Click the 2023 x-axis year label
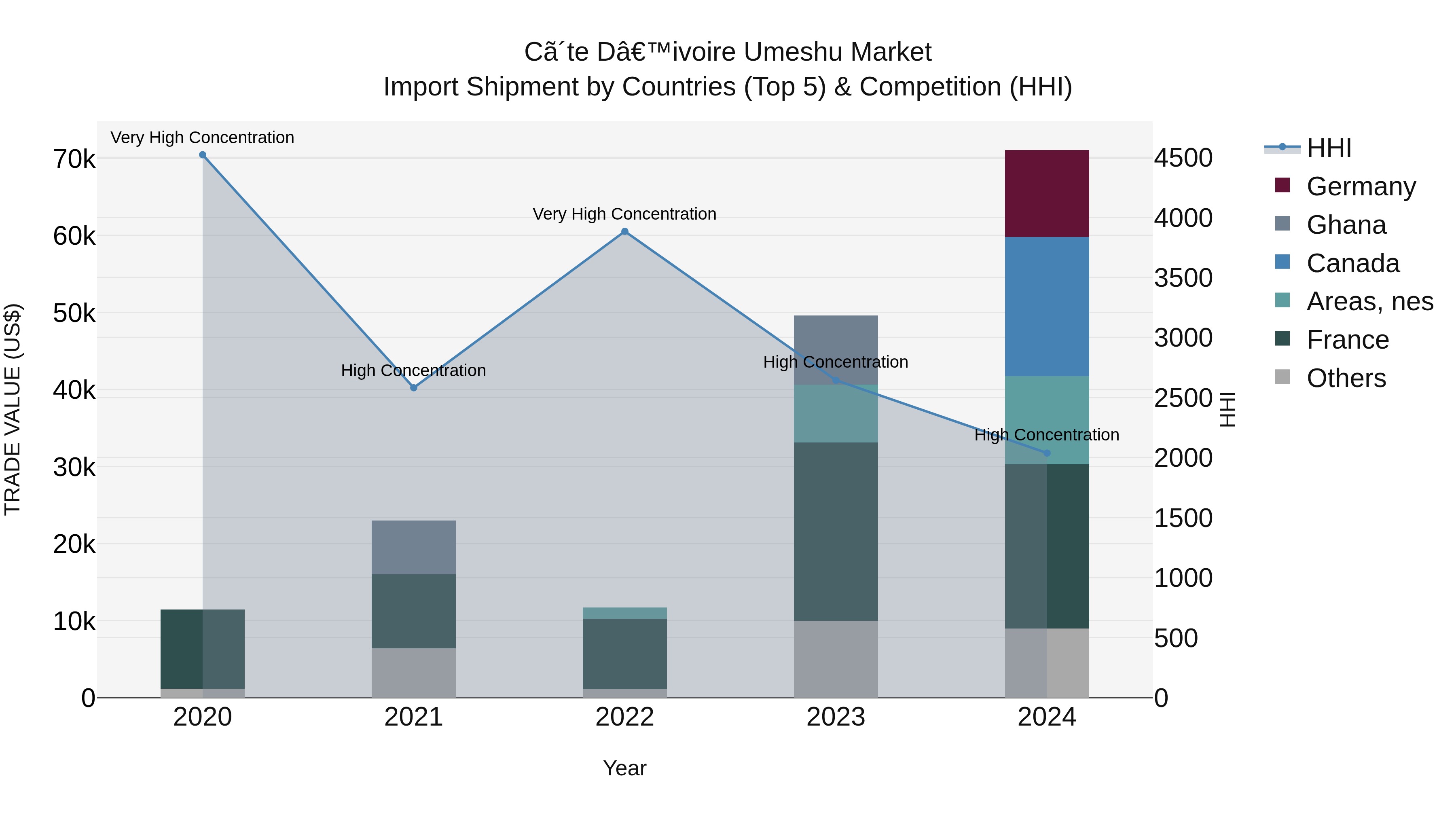Image resolution: width=1456 pixels, height=819 pixels. point(836,717)
